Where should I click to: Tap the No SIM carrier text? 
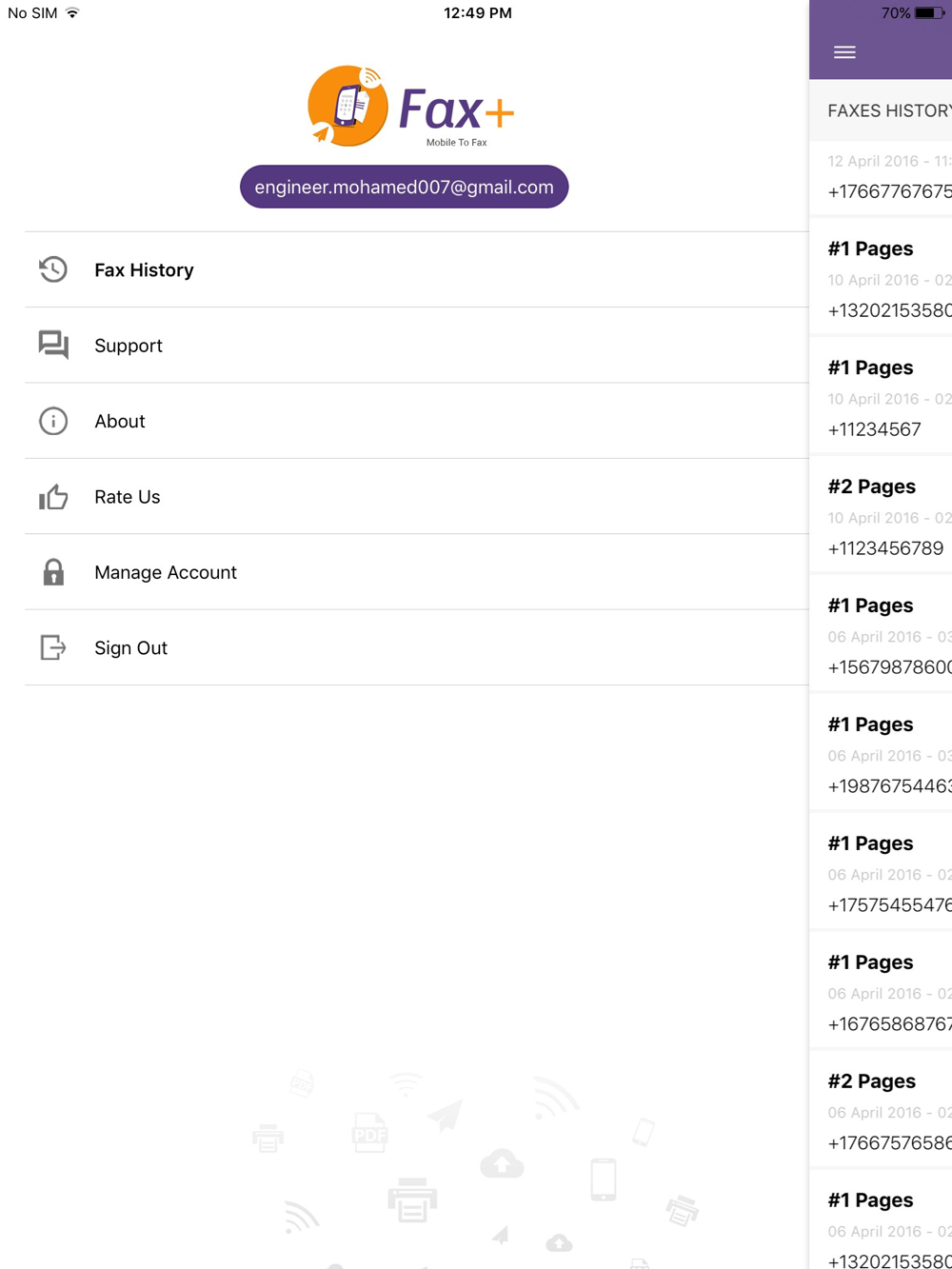pos(32,13)
